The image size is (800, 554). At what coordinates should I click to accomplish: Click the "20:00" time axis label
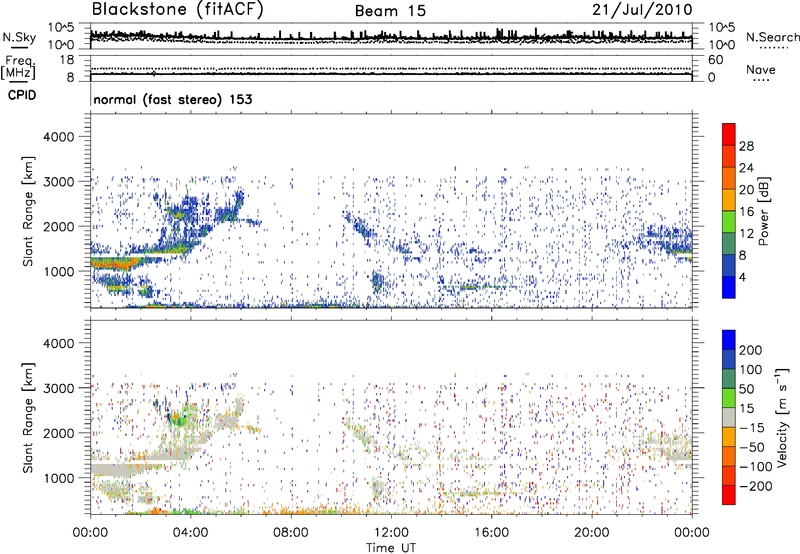[x=591, y=533]
